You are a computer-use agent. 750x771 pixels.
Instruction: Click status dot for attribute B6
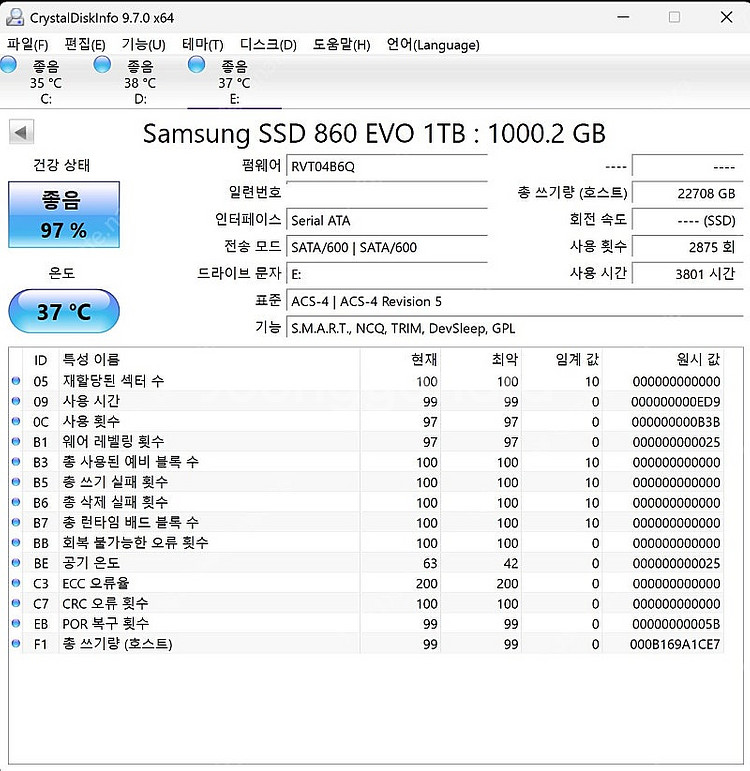click(16, 502)
